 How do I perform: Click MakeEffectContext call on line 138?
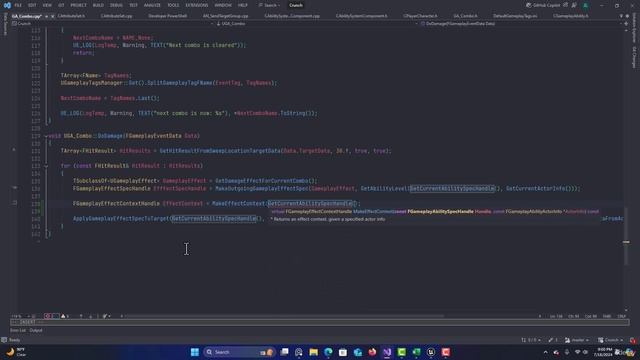[238, 203]
